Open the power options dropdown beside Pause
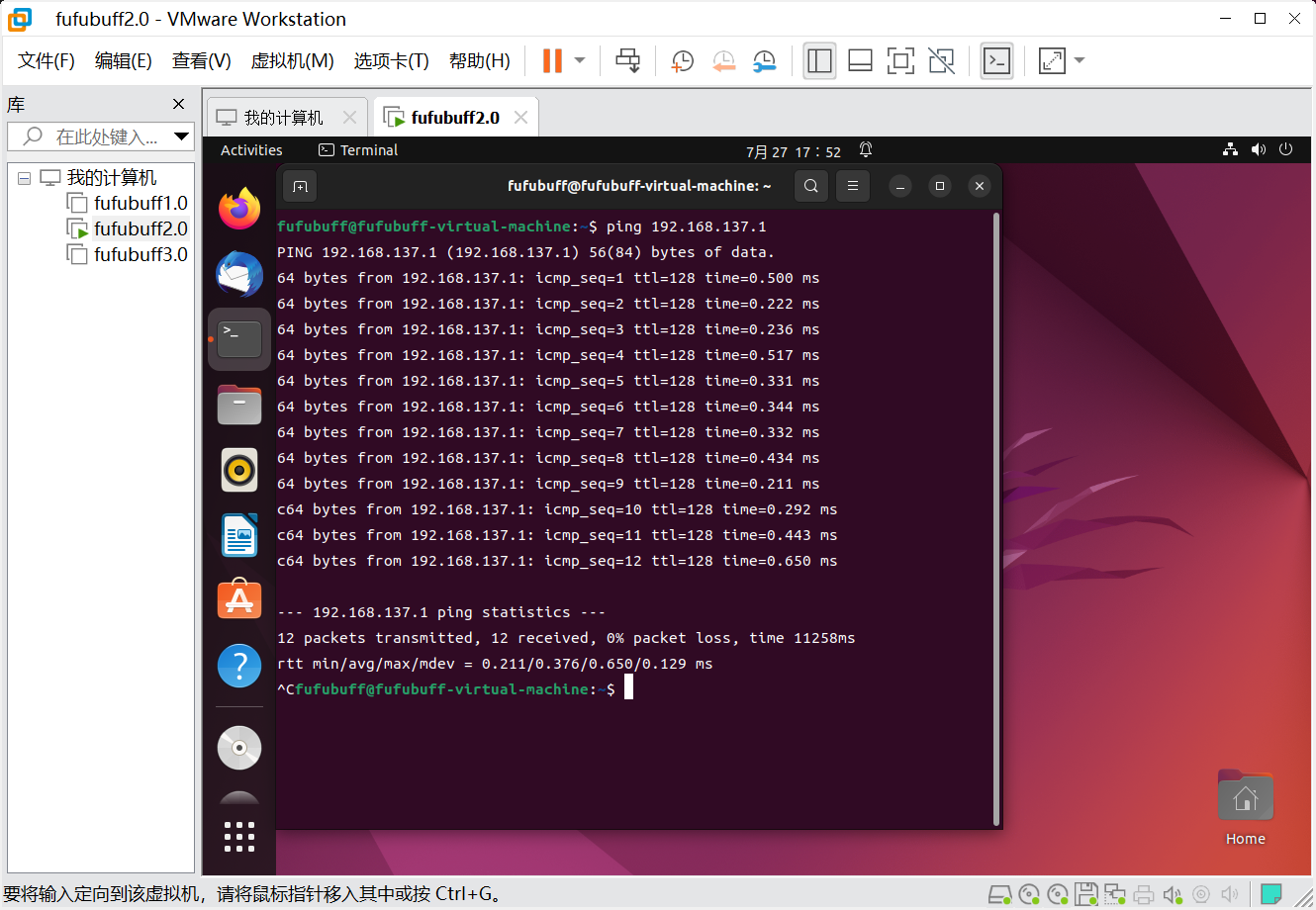The image size is (1316, 910). click(x=580, y=60)
